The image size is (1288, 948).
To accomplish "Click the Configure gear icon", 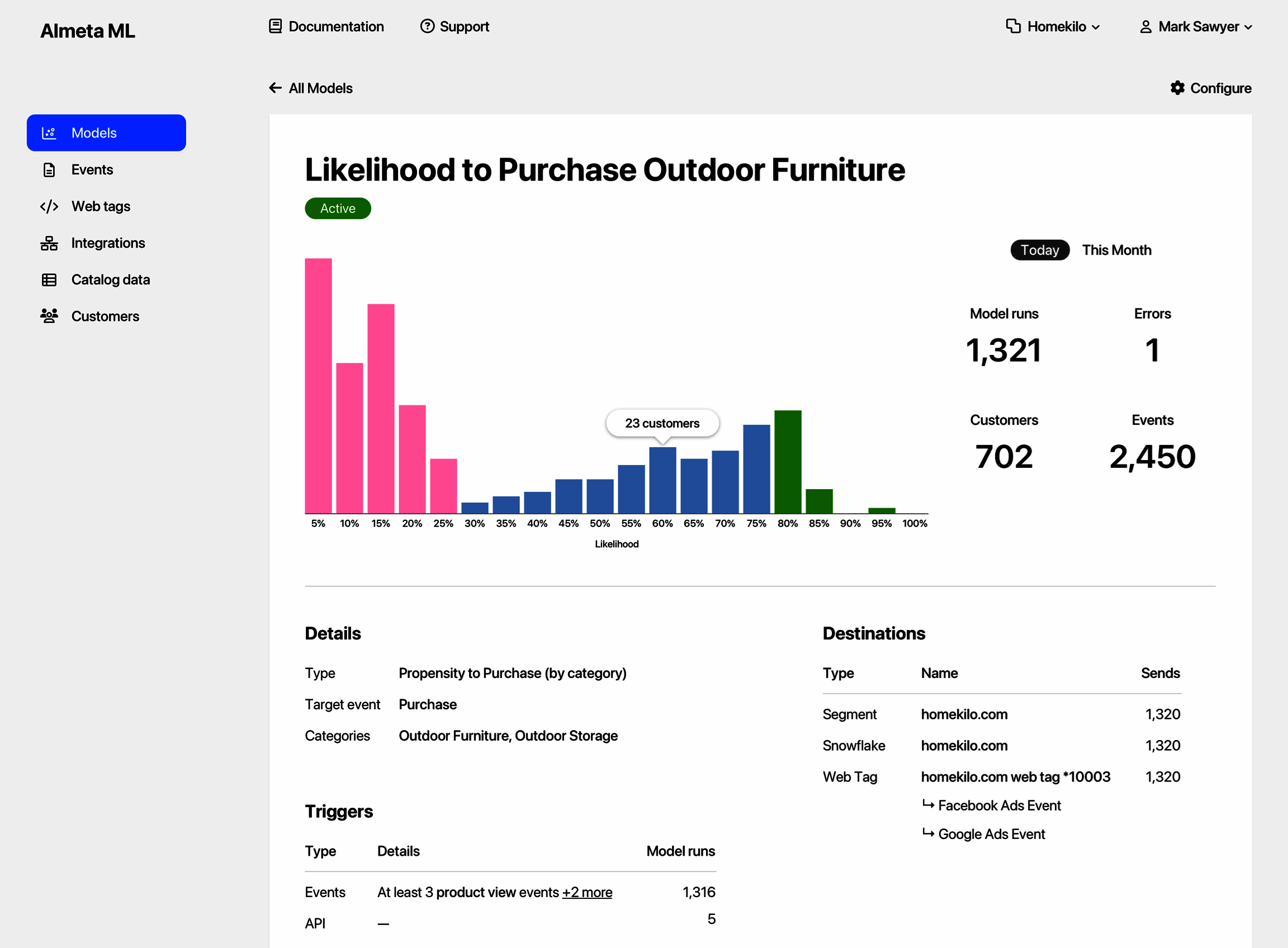I will click(1177, 88).
